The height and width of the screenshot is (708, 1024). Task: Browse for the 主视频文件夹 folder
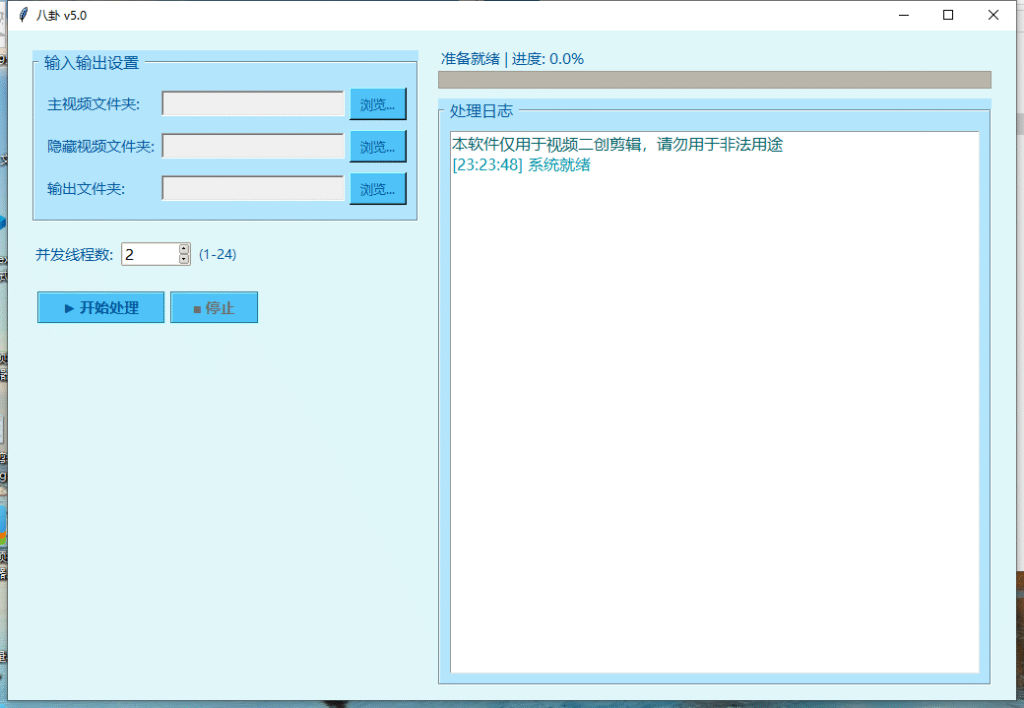(377, 104)
